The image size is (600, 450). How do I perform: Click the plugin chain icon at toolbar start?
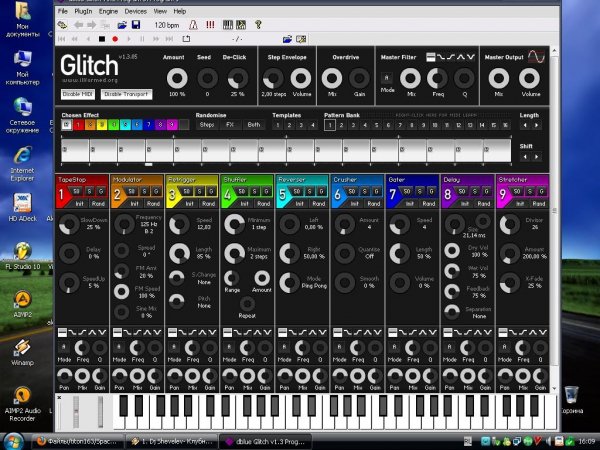click(62, 25)
